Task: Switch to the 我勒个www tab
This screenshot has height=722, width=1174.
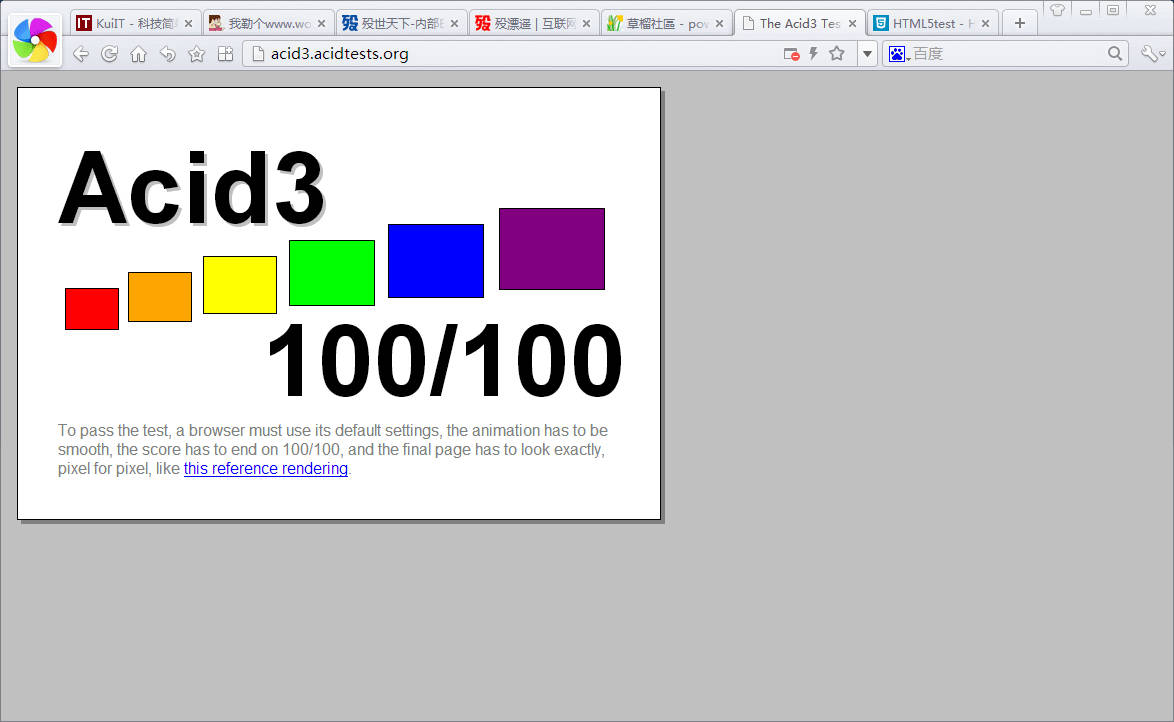Action: (x=268, y=23)
